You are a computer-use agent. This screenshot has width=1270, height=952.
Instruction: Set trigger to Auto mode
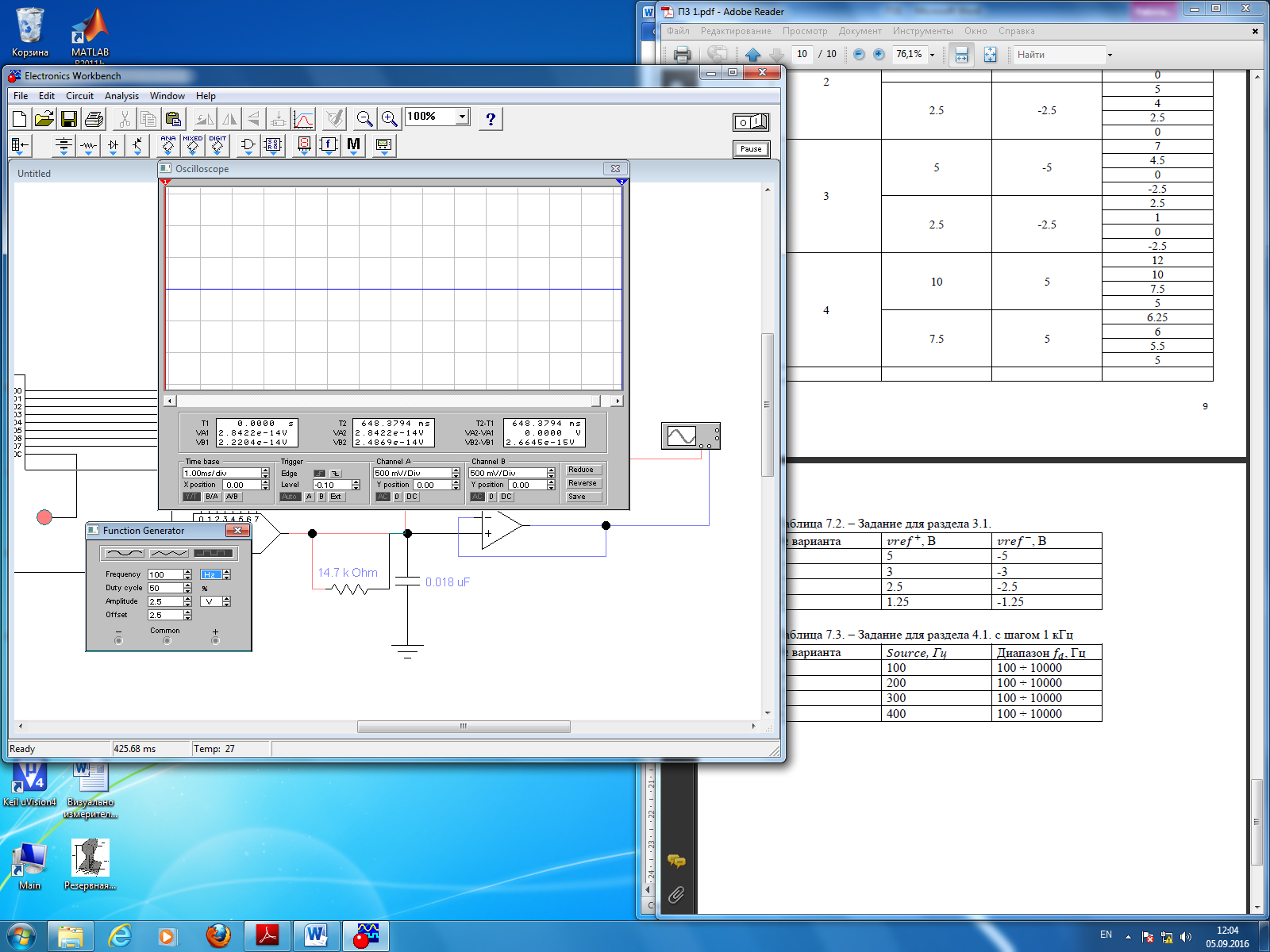[x=289, y=497]
